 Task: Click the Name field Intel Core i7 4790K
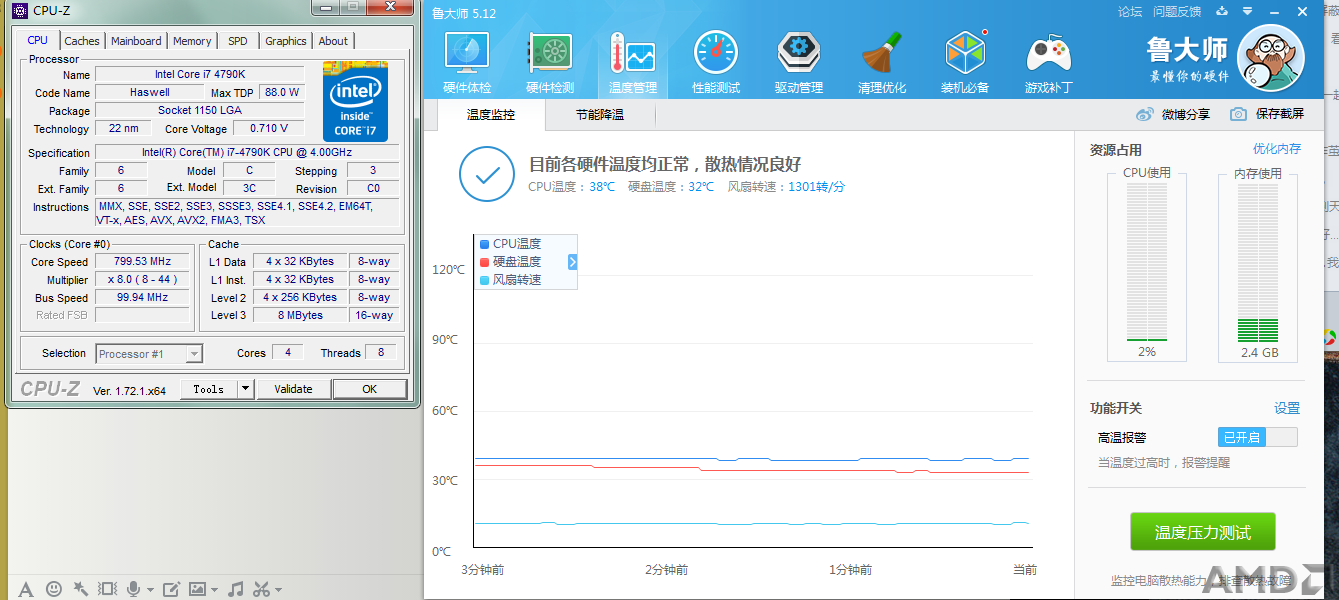click(199, 75)
